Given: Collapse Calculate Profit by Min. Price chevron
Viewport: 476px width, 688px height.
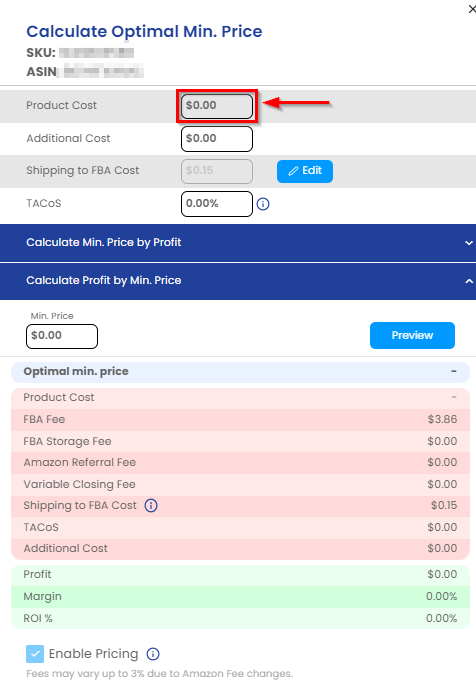Looking at the screenshot, I should 469,281.
